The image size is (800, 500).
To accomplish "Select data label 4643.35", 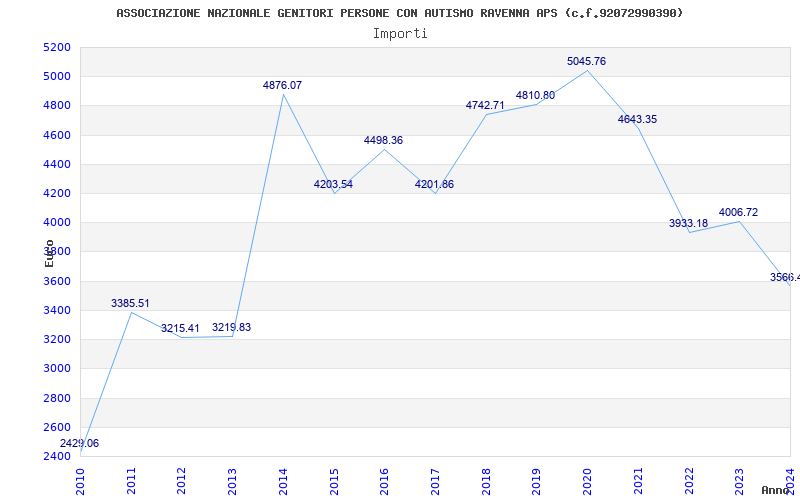I will pos(637,120).
